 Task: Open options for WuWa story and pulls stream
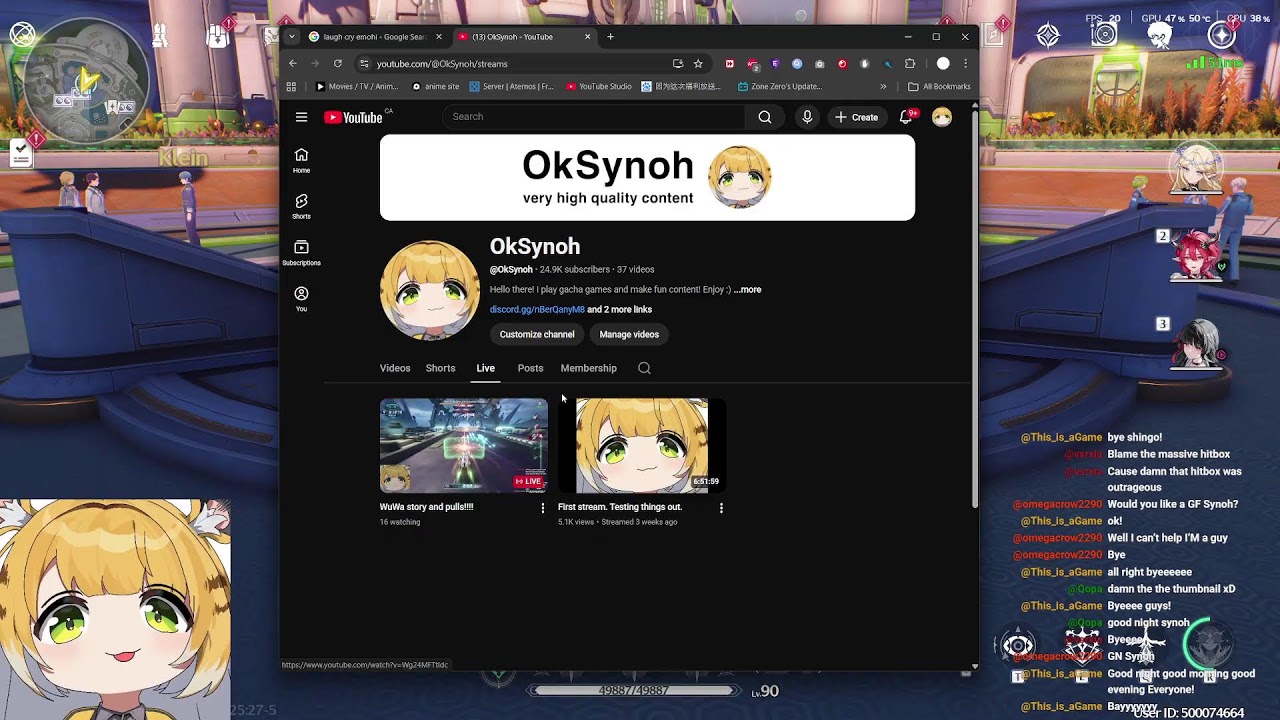click(543, 508)
